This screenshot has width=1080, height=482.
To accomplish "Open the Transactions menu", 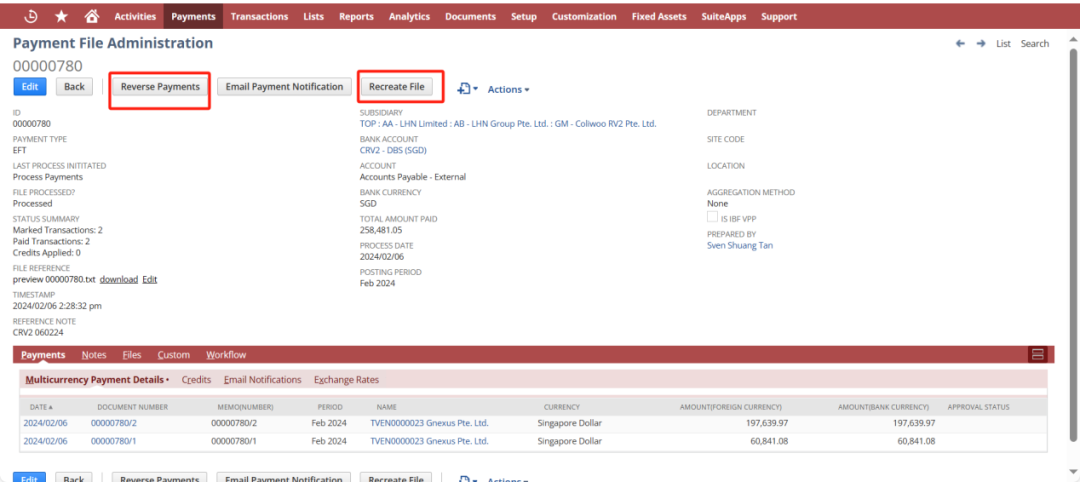I will point(260,16).
